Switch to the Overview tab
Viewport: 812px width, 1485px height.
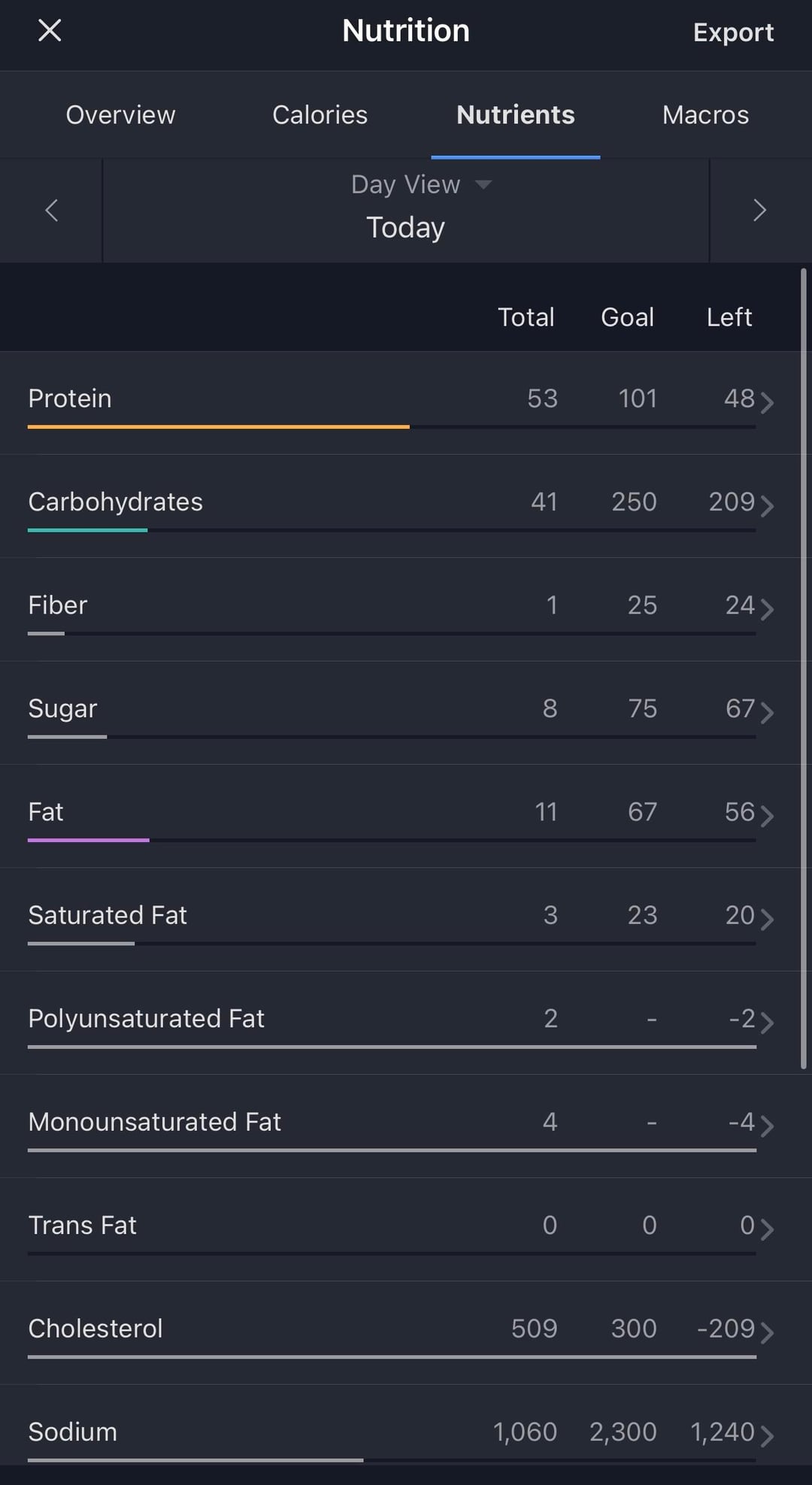(x=120, y=115)
